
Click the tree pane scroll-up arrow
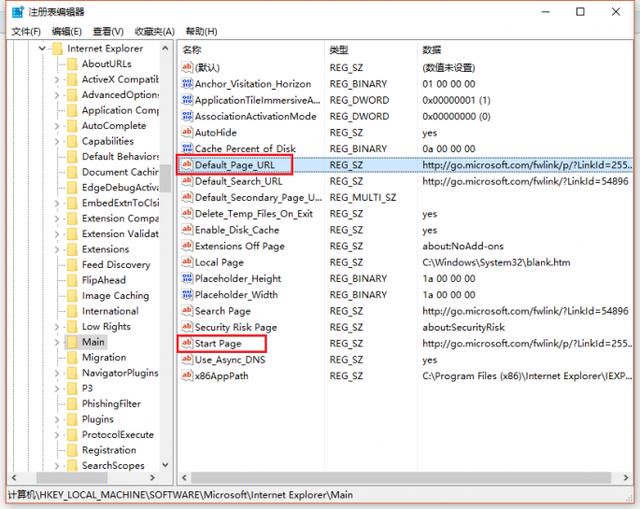pyautogui.click(x=165, y=48)
